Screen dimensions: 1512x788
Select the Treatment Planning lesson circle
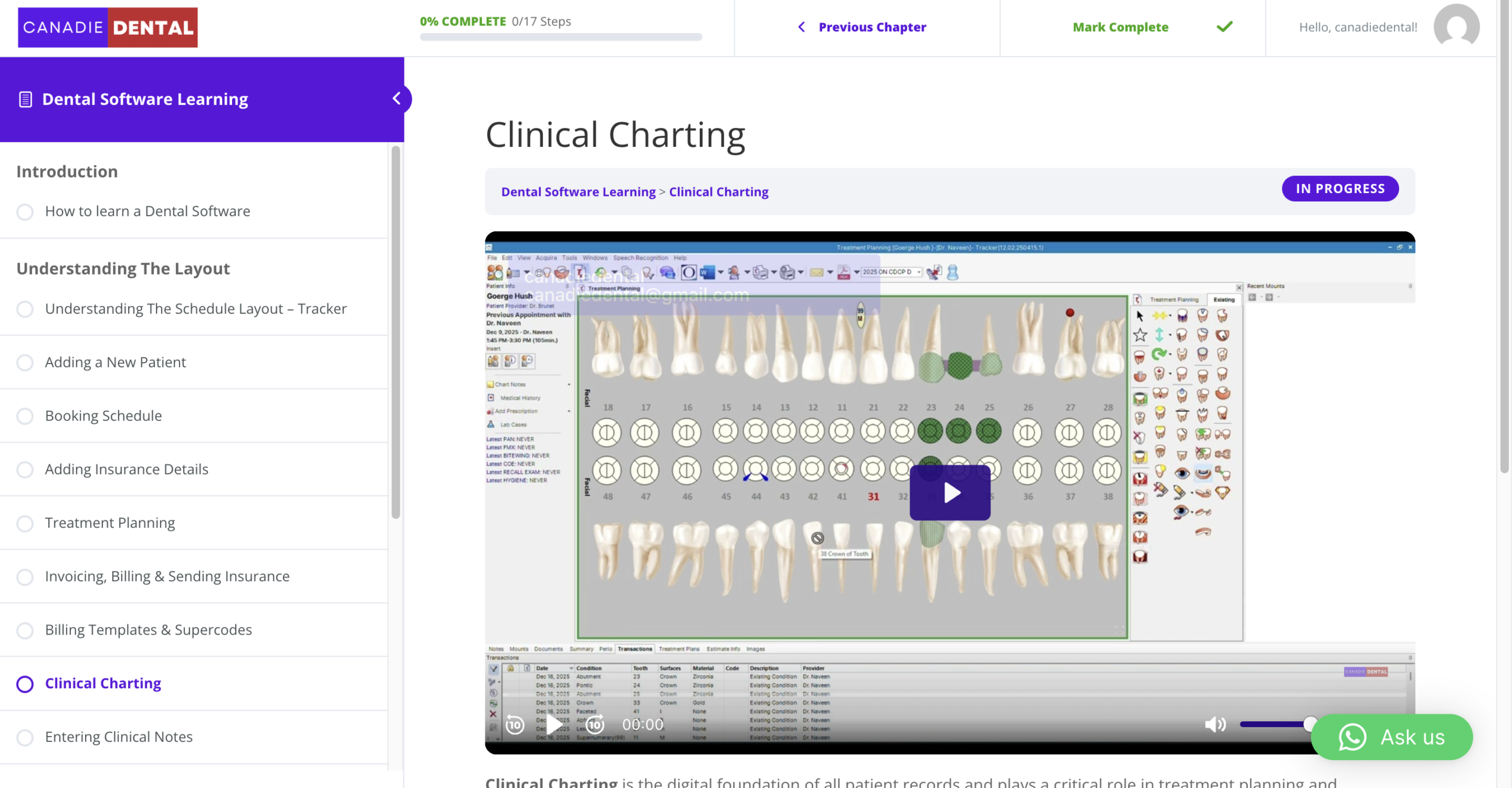click(25, 523)
